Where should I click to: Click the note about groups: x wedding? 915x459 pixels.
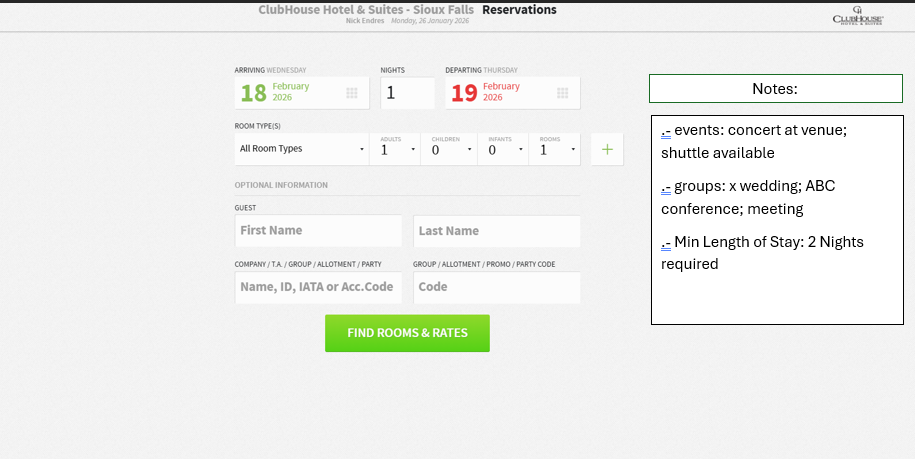point(748,198)
